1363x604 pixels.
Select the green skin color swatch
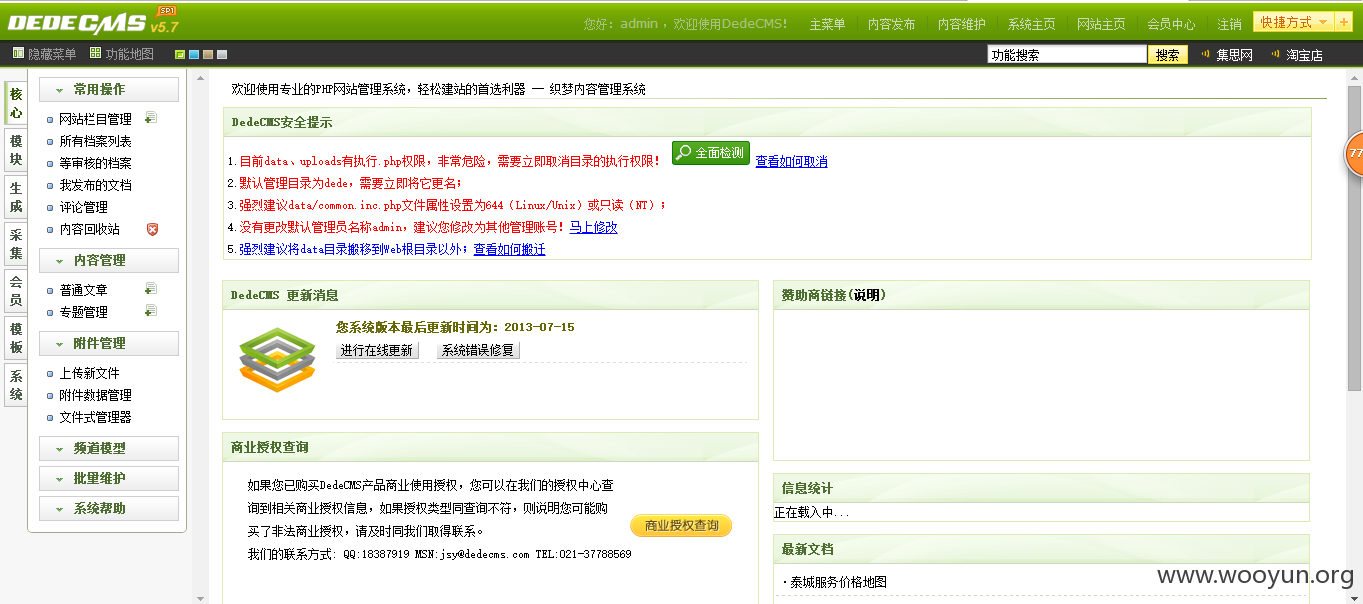point(180,54)
